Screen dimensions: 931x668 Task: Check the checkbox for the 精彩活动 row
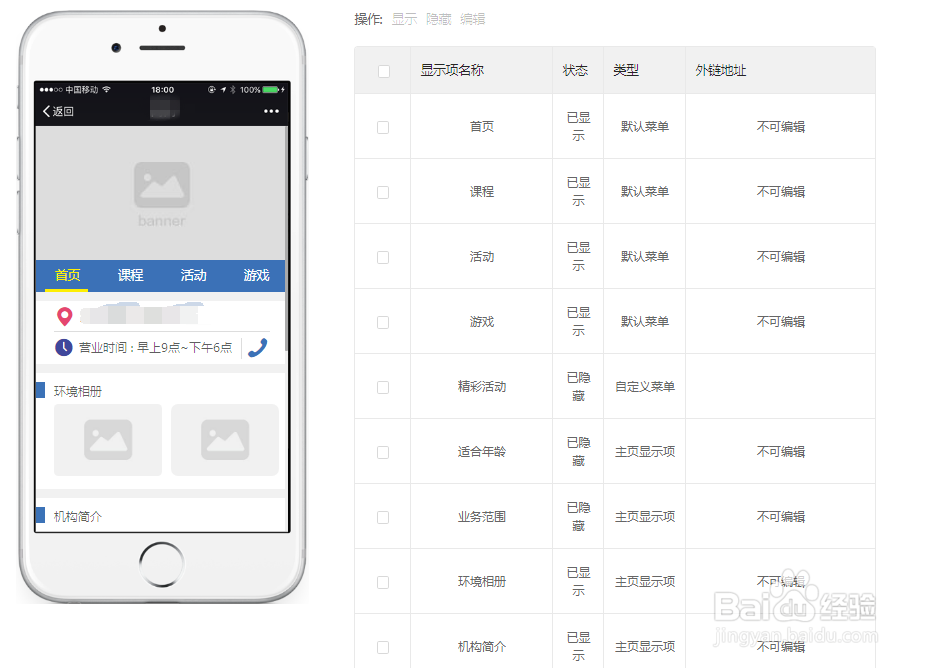pos(383,385)
